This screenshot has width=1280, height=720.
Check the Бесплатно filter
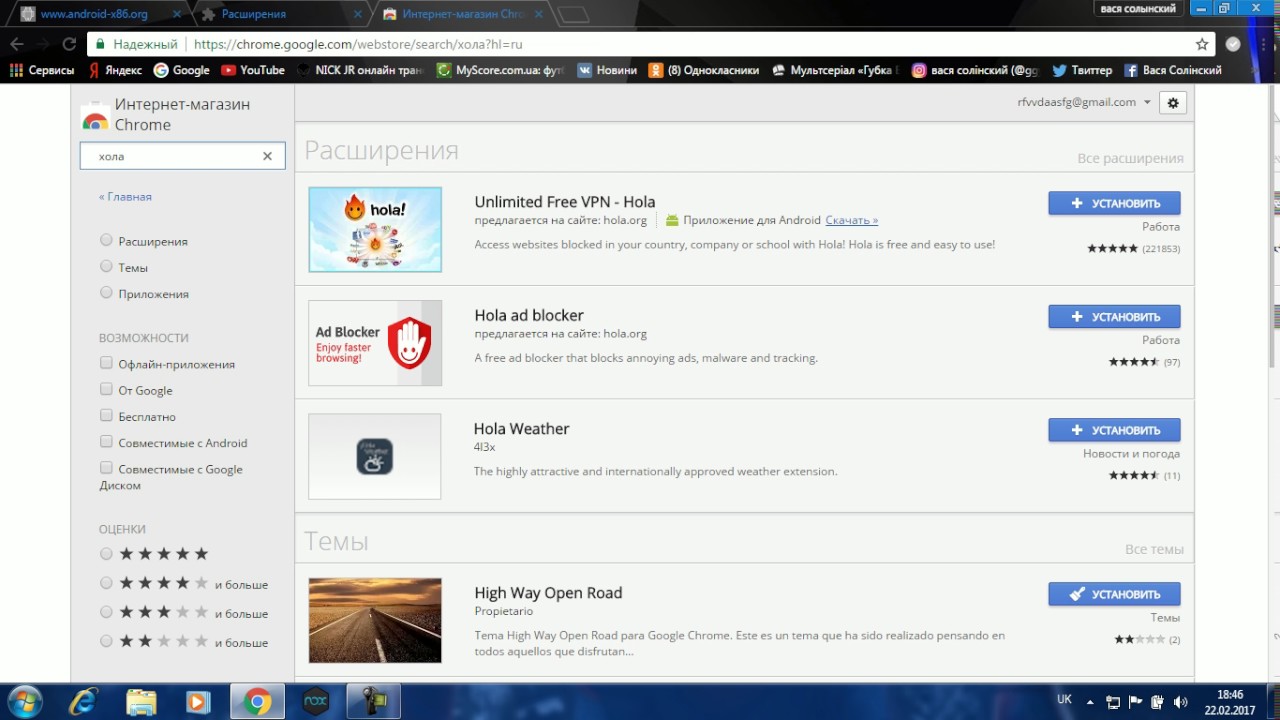click(106, 415)
